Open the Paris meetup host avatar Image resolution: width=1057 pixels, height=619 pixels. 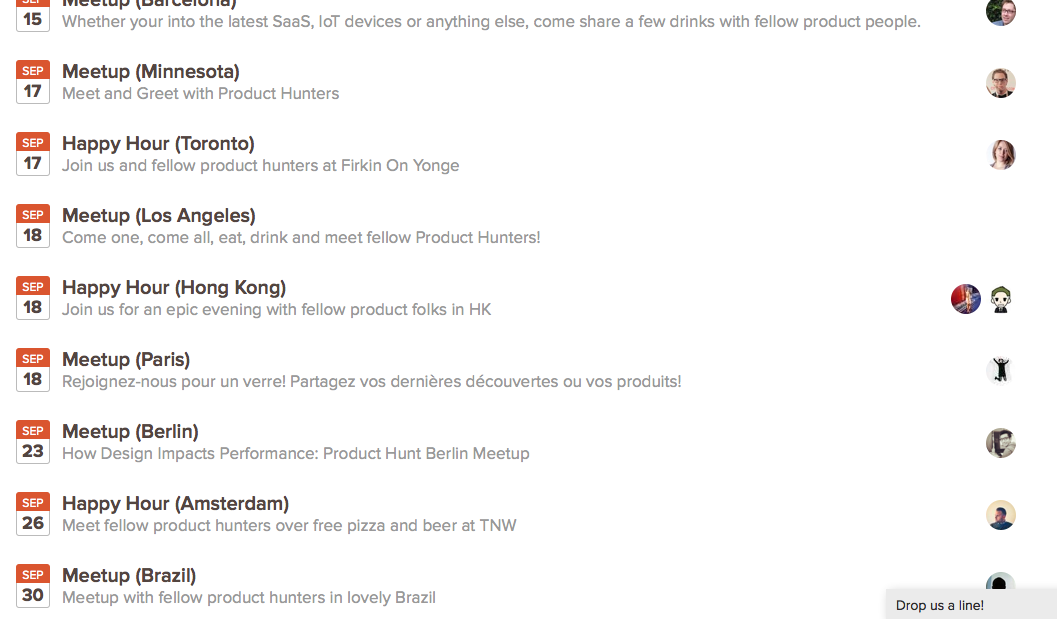(x=1000, y=371)
